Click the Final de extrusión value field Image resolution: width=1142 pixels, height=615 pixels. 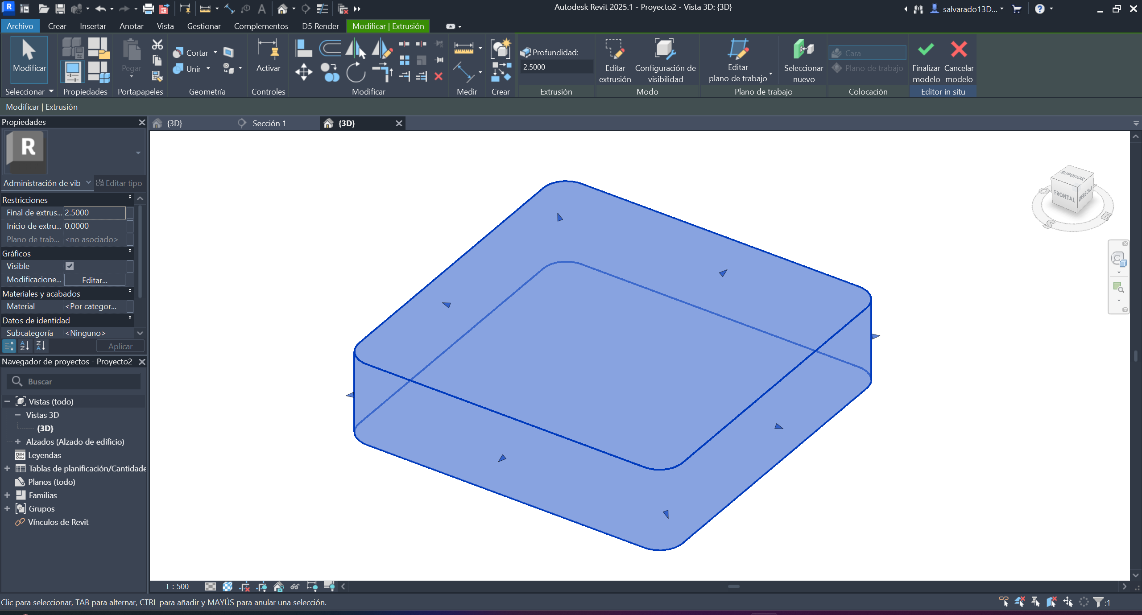[94, 213]
